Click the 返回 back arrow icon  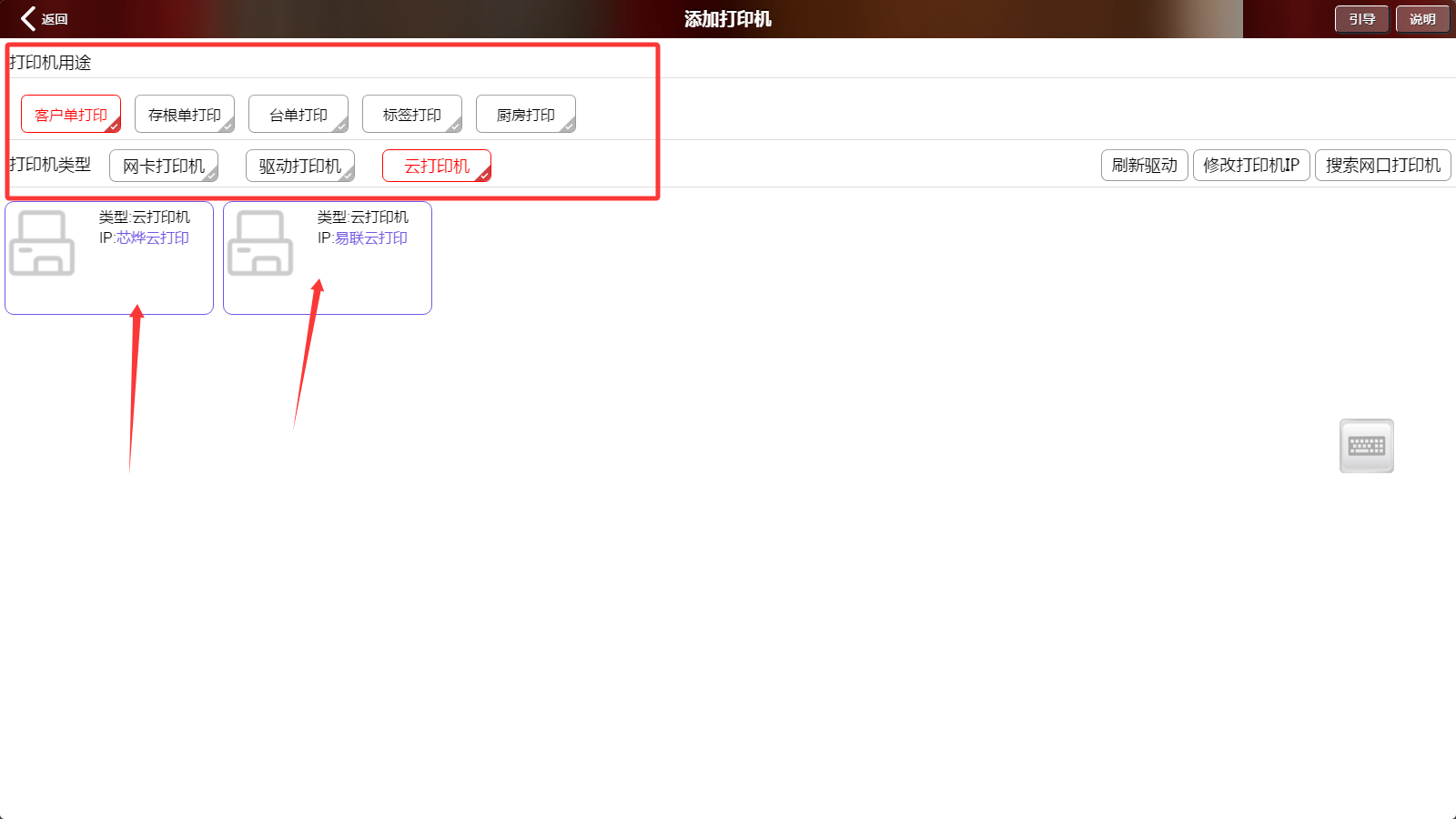coord(28,19)
